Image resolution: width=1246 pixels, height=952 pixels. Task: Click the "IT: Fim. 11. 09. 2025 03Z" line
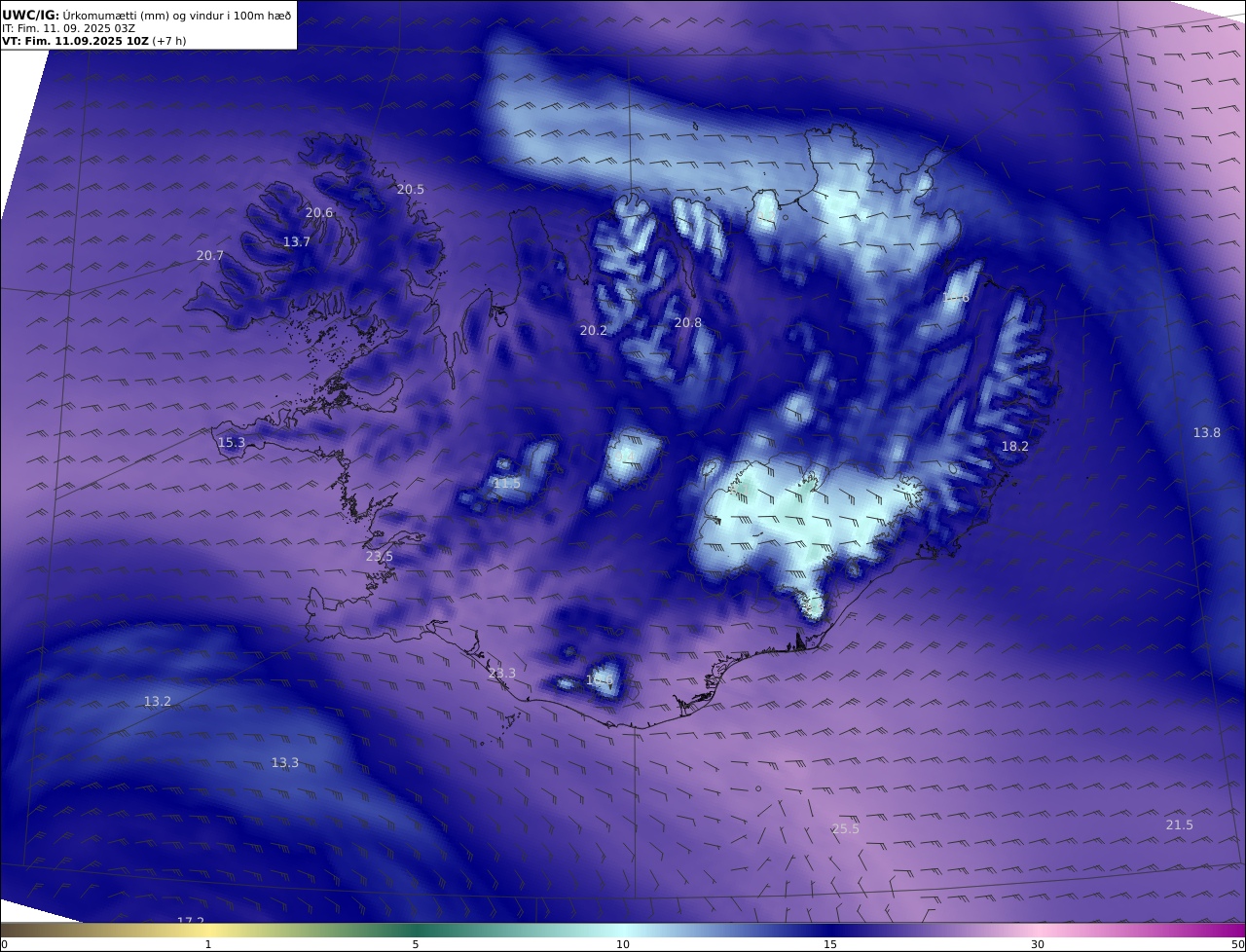(68, 28)
